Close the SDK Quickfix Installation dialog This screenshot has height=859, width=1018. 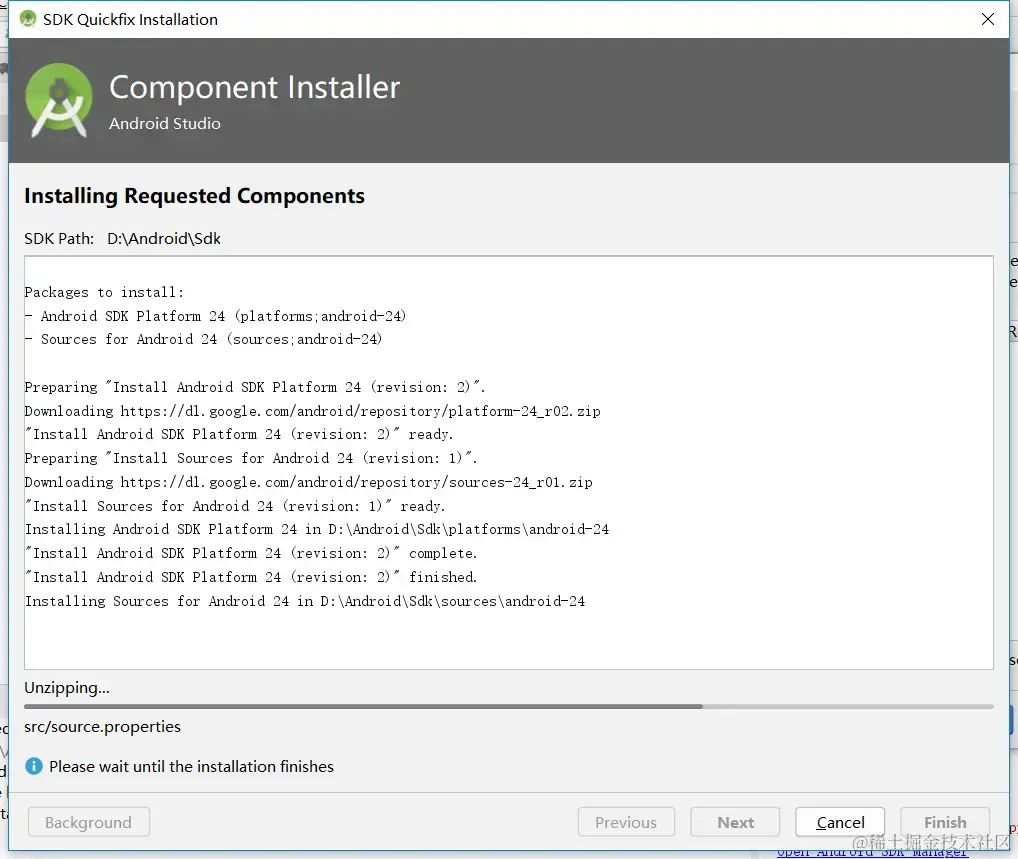(987, 19)
